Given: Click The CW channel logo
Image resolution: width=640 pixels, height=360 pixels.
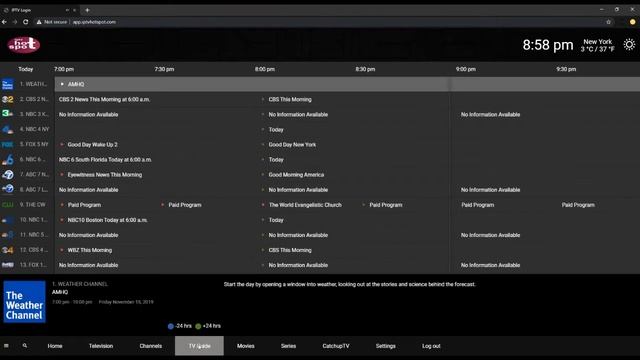Looking at the screenshot, I should coord(7,204).
